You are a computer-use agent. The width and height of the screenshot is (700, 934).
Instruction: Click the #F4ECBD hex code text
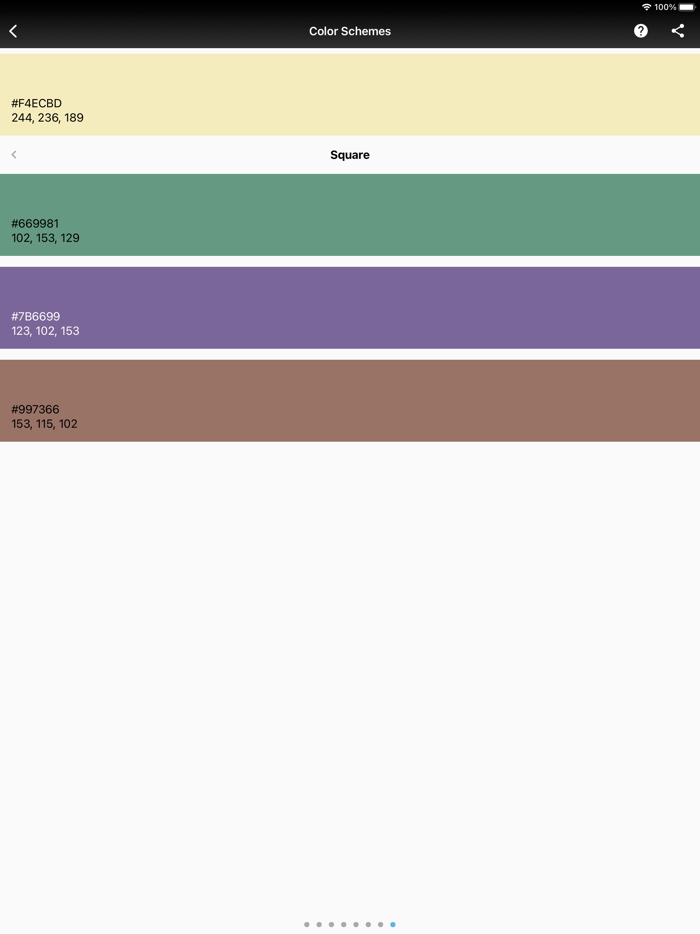36,103
